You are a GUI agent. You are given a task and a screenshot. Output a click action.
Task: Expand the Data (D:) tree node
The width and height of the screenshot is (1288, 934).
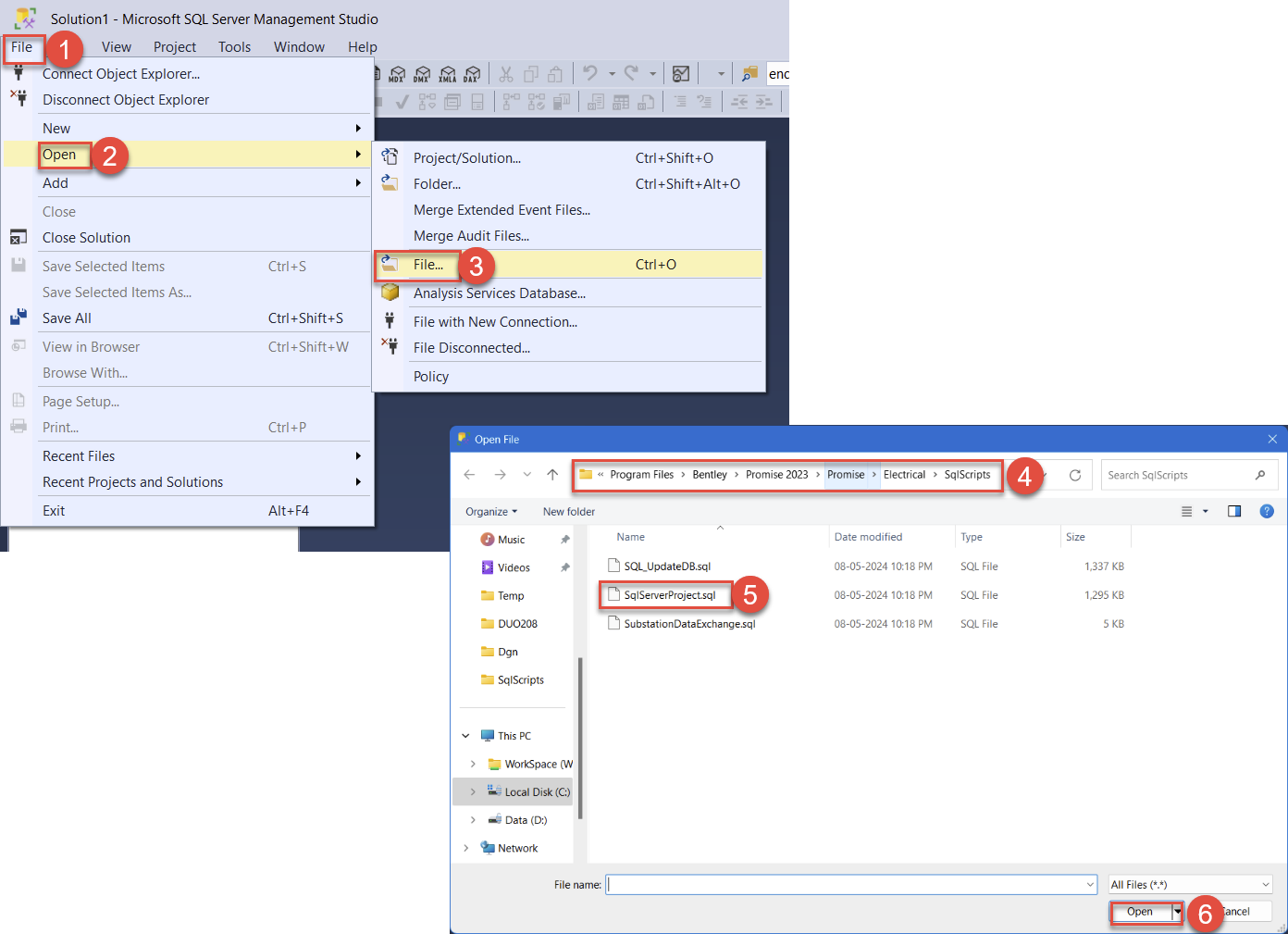click(x=473, y=820)
